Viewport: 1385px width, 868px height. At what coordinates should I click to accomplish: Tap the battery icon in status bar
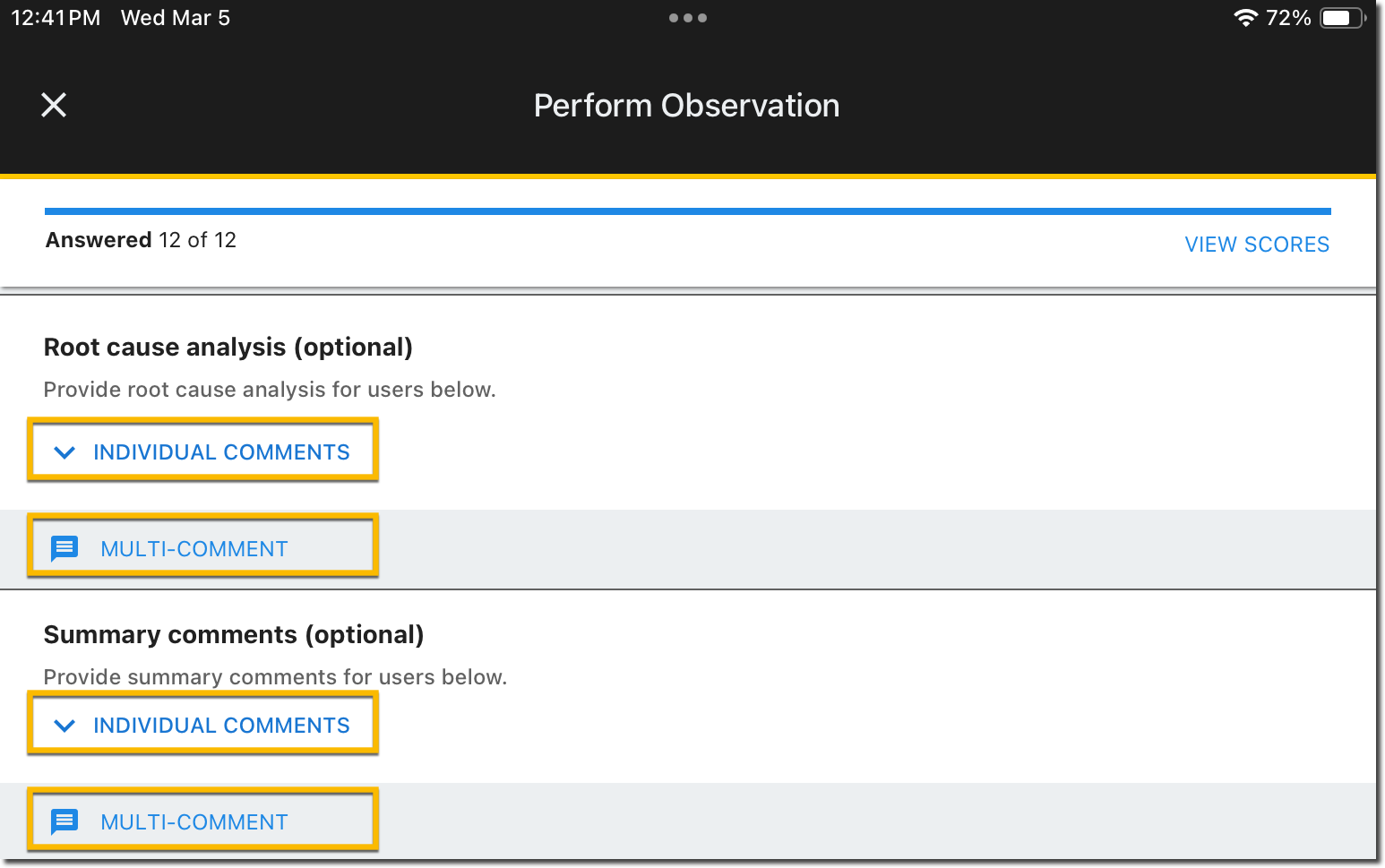pyautogui.click(x=1341, y=18)
